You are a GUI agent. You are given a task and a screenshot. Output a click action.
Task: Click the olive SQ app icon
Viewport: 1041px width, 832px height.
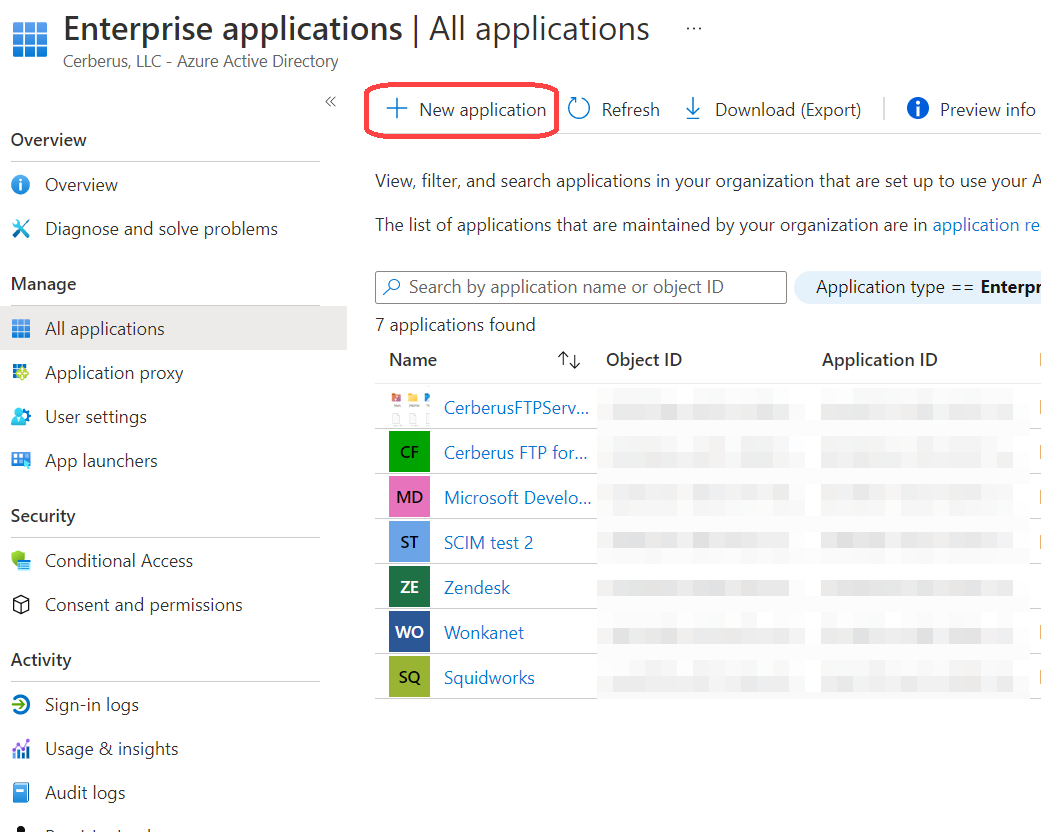click(410, 677)
